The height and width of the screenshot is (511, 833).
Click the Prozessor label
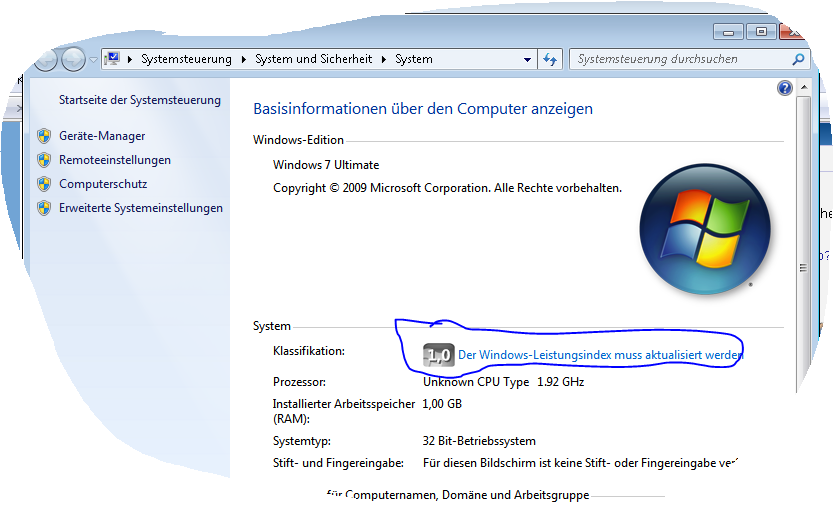tap(300, 382)
